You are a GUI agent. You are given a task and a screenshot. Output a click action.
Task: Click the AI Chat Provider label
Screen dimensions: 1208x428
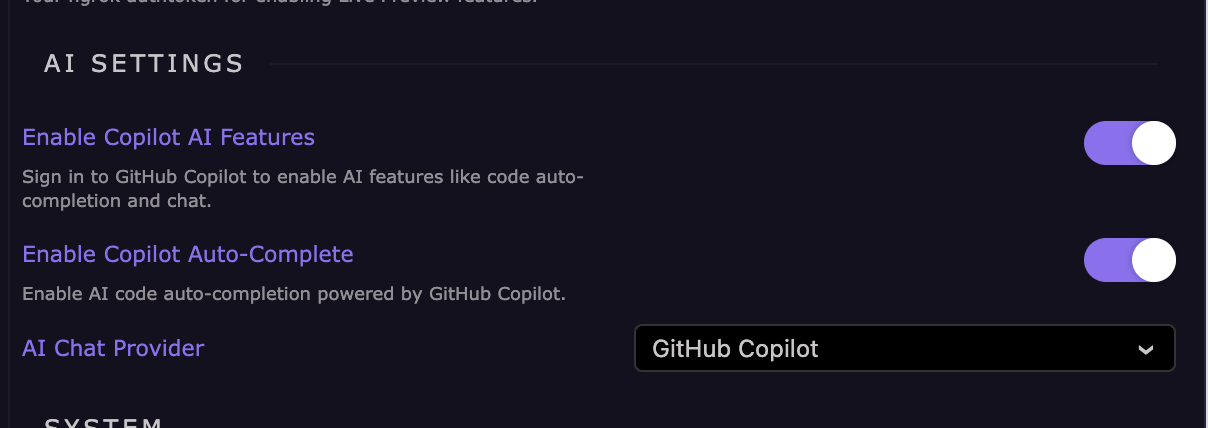point(113,348)
